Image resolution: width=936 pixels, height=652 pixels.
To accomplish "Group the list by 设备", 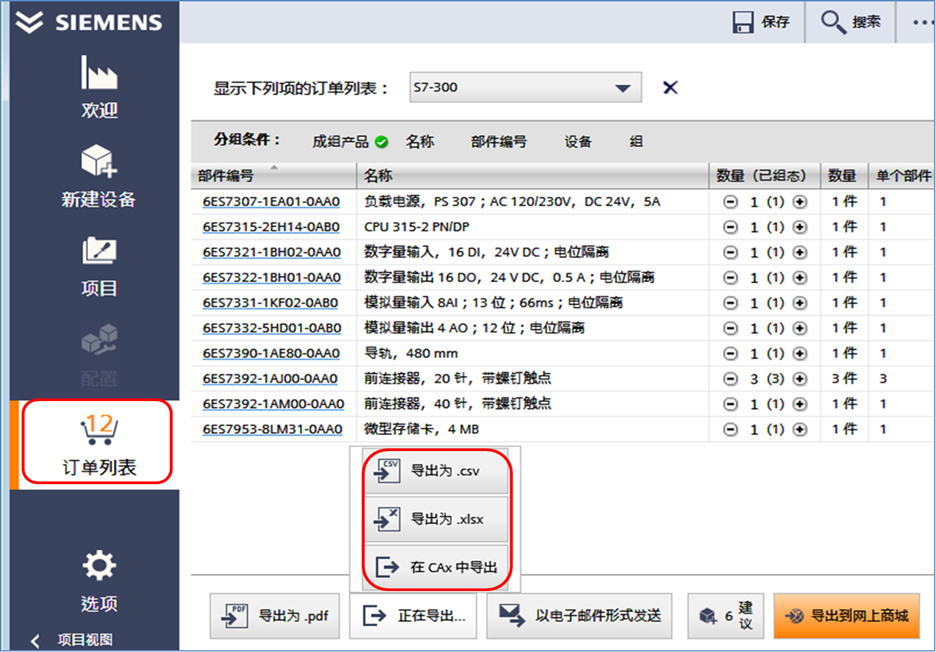I will (x=578, y=142).
